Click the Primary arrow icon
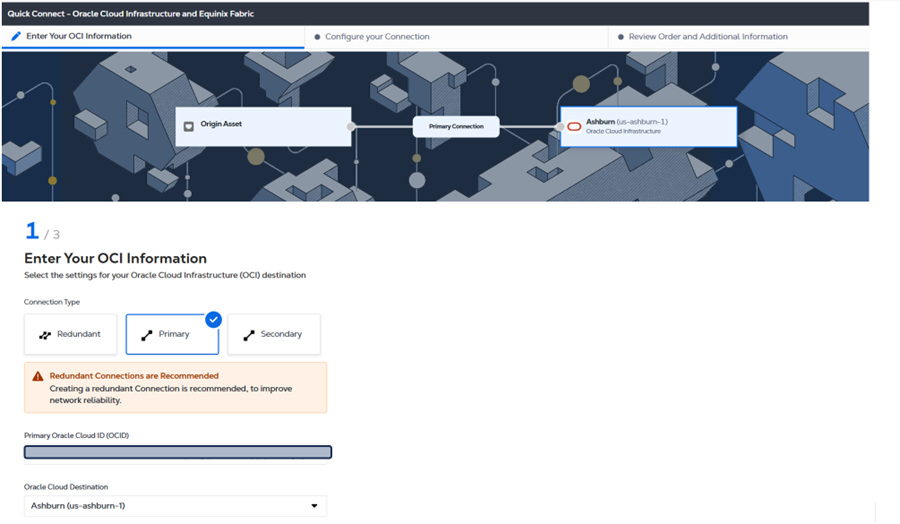This screenshot has height=524, width=900. coord(147,335)
